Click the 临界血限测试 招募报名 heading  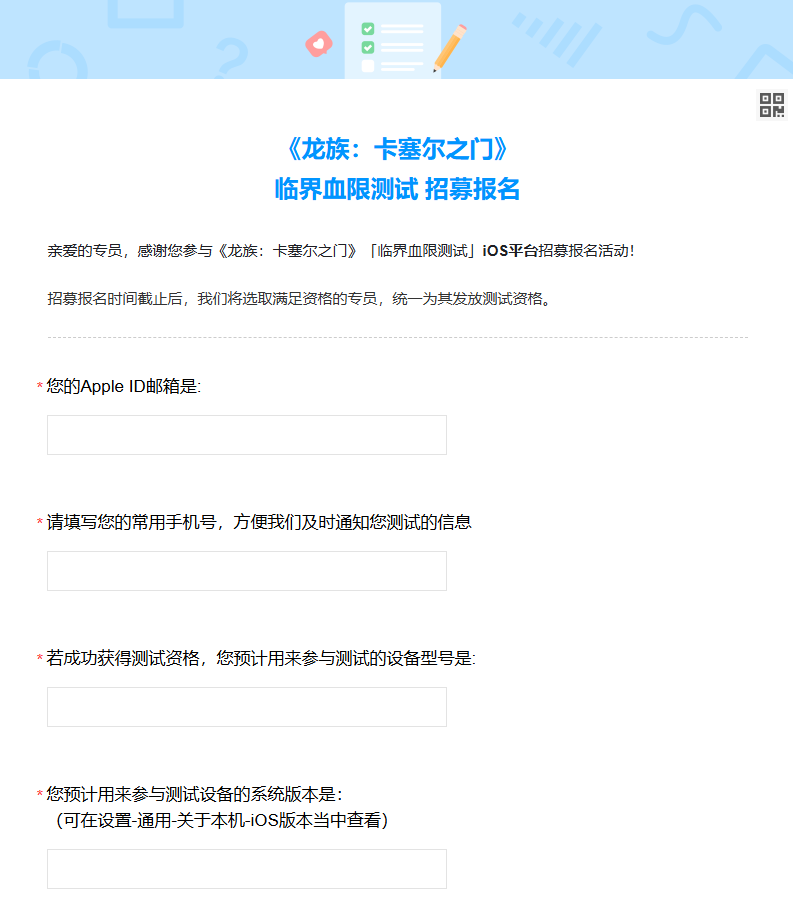397,189
